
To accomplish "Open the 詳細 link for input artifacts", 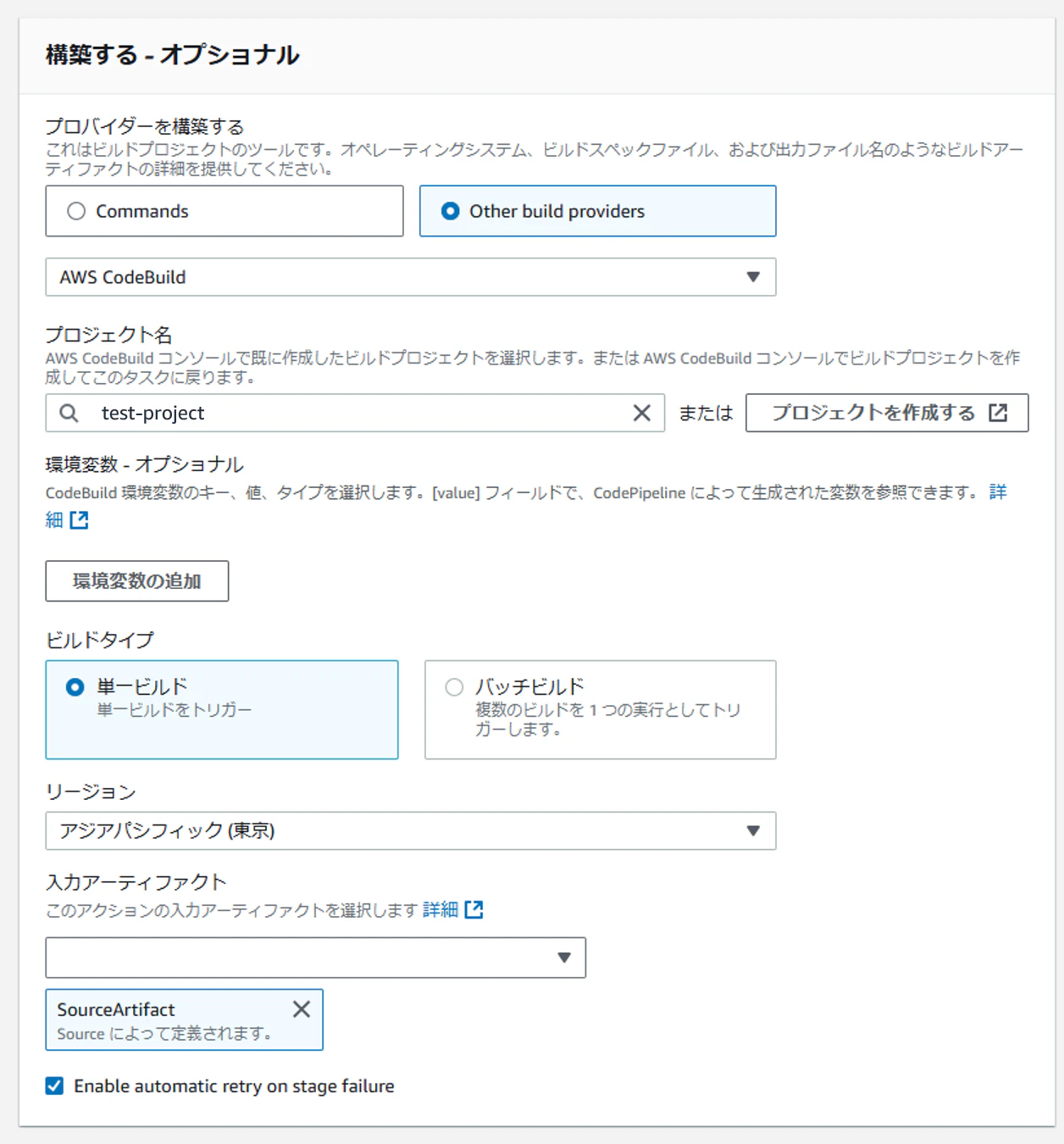I will point(441,910).
